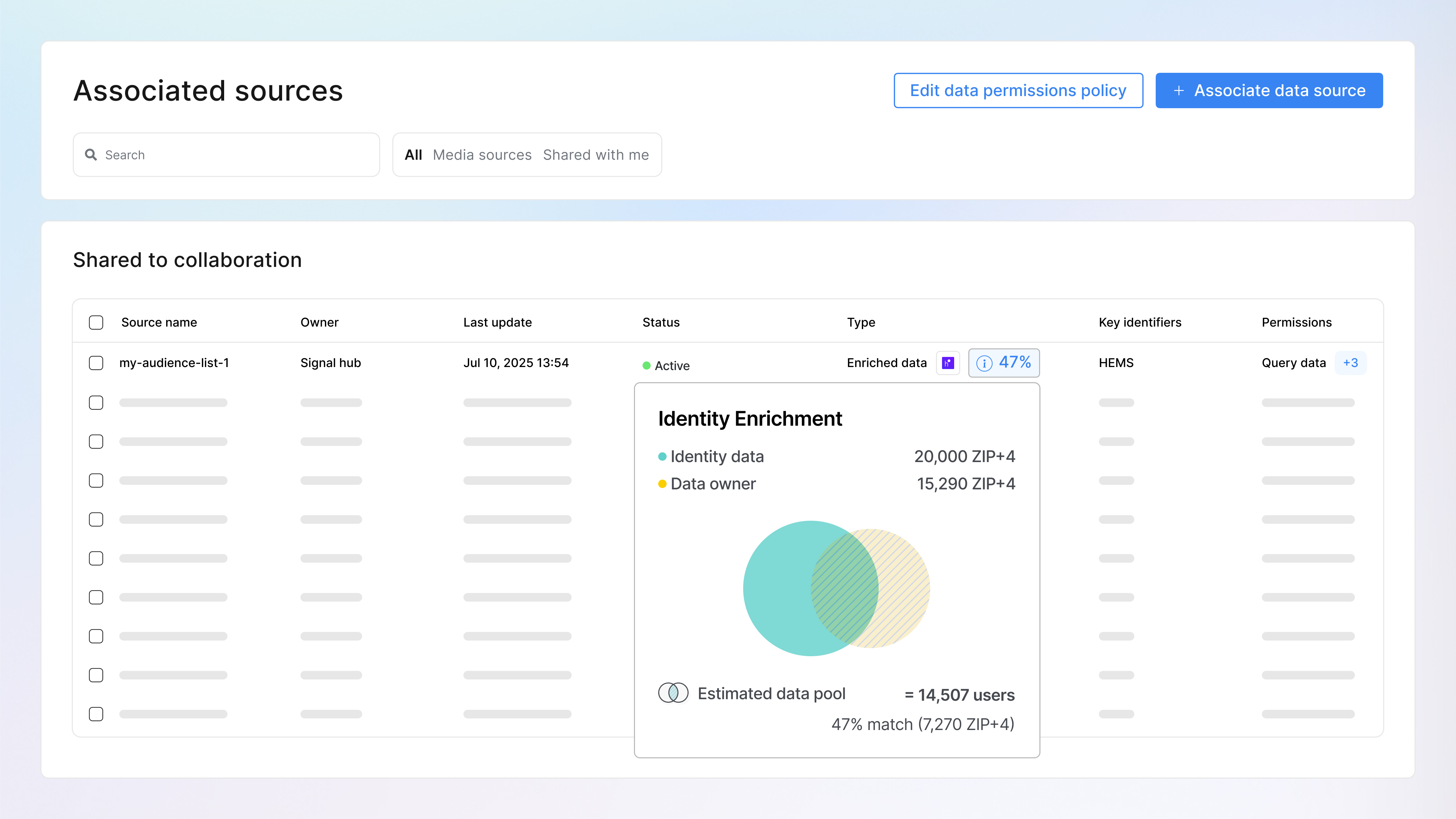Click the purple enrichment icon beside Enriched data
Screen dimensions: 1456x819
tap(948, 362)
